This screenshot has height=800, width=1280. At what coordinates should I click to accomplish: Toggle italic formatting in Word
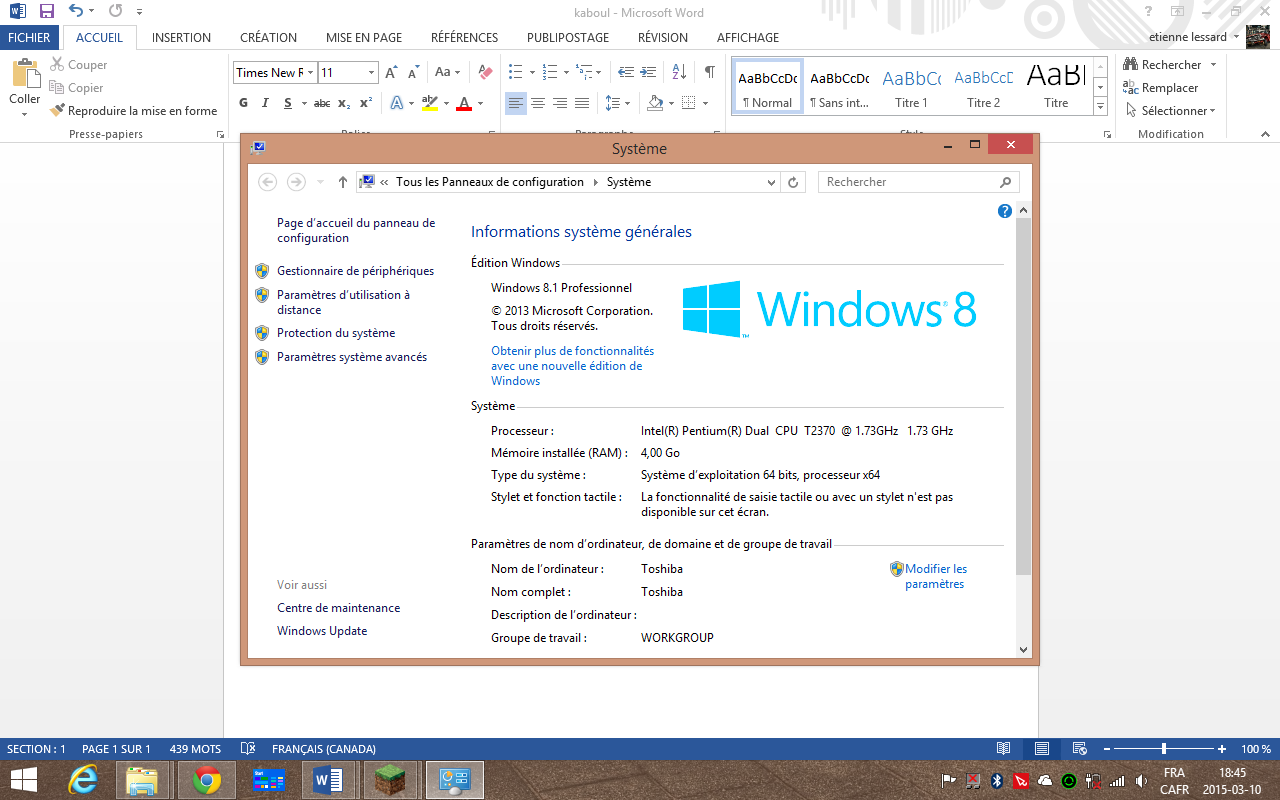[265, 103]
